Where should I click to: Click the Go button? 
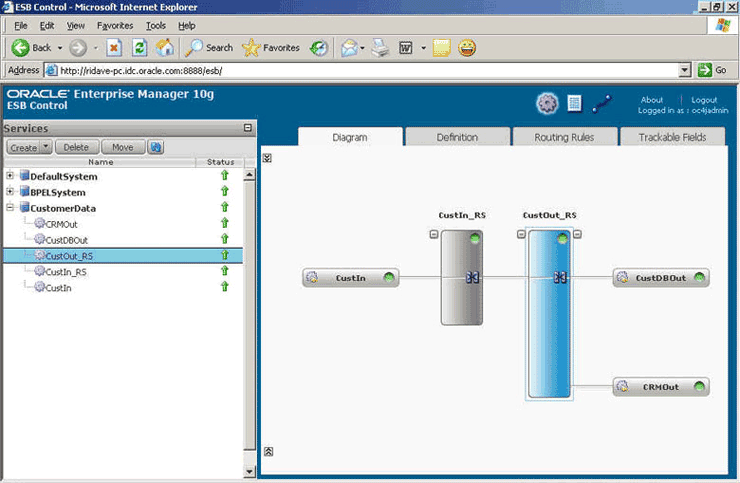coord(712,70)
